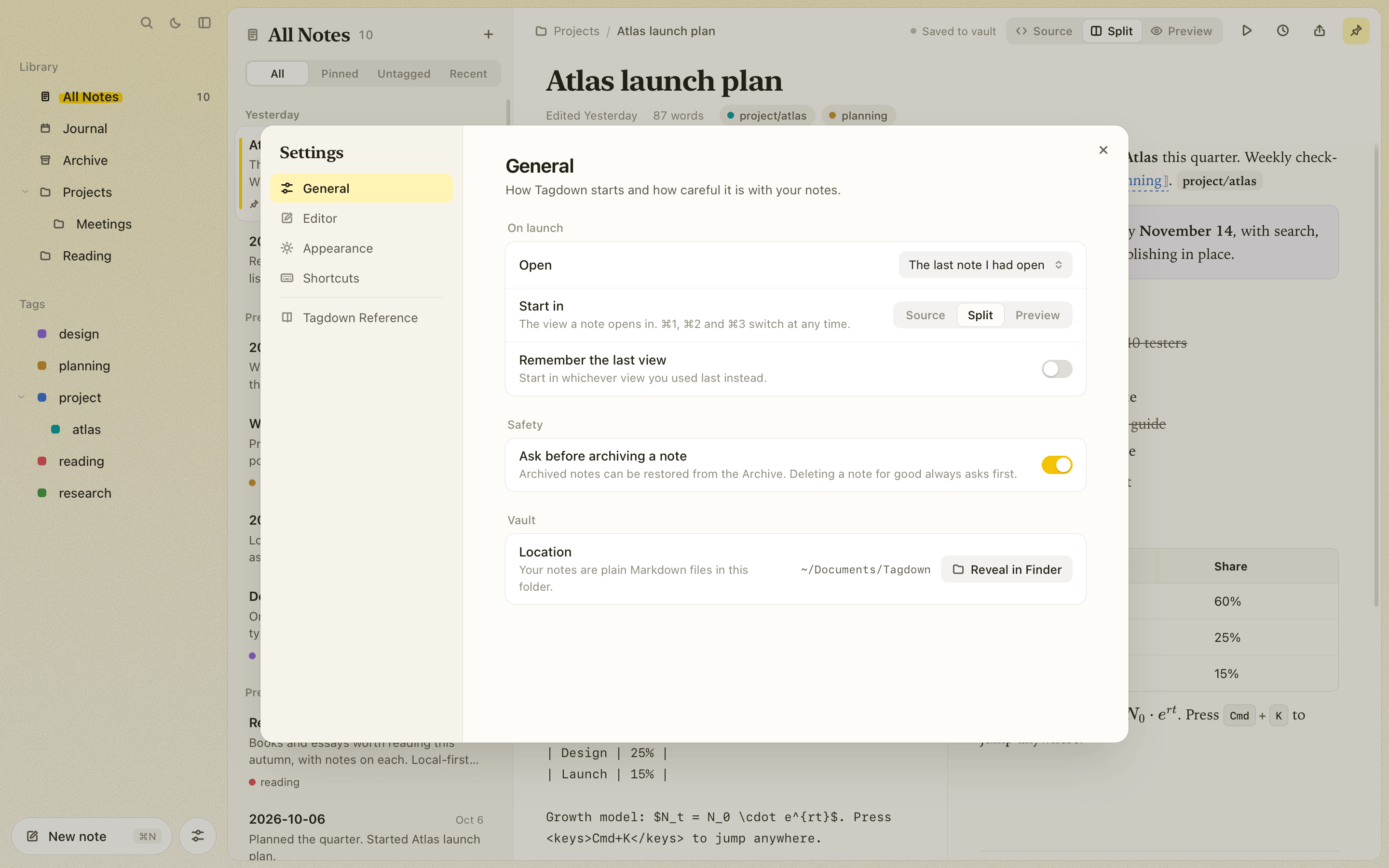Image resolution: width=1389 pixels, height=868 pixels.
Task: Turn off Ask before archiving a note
Action: coord(1057,465)
